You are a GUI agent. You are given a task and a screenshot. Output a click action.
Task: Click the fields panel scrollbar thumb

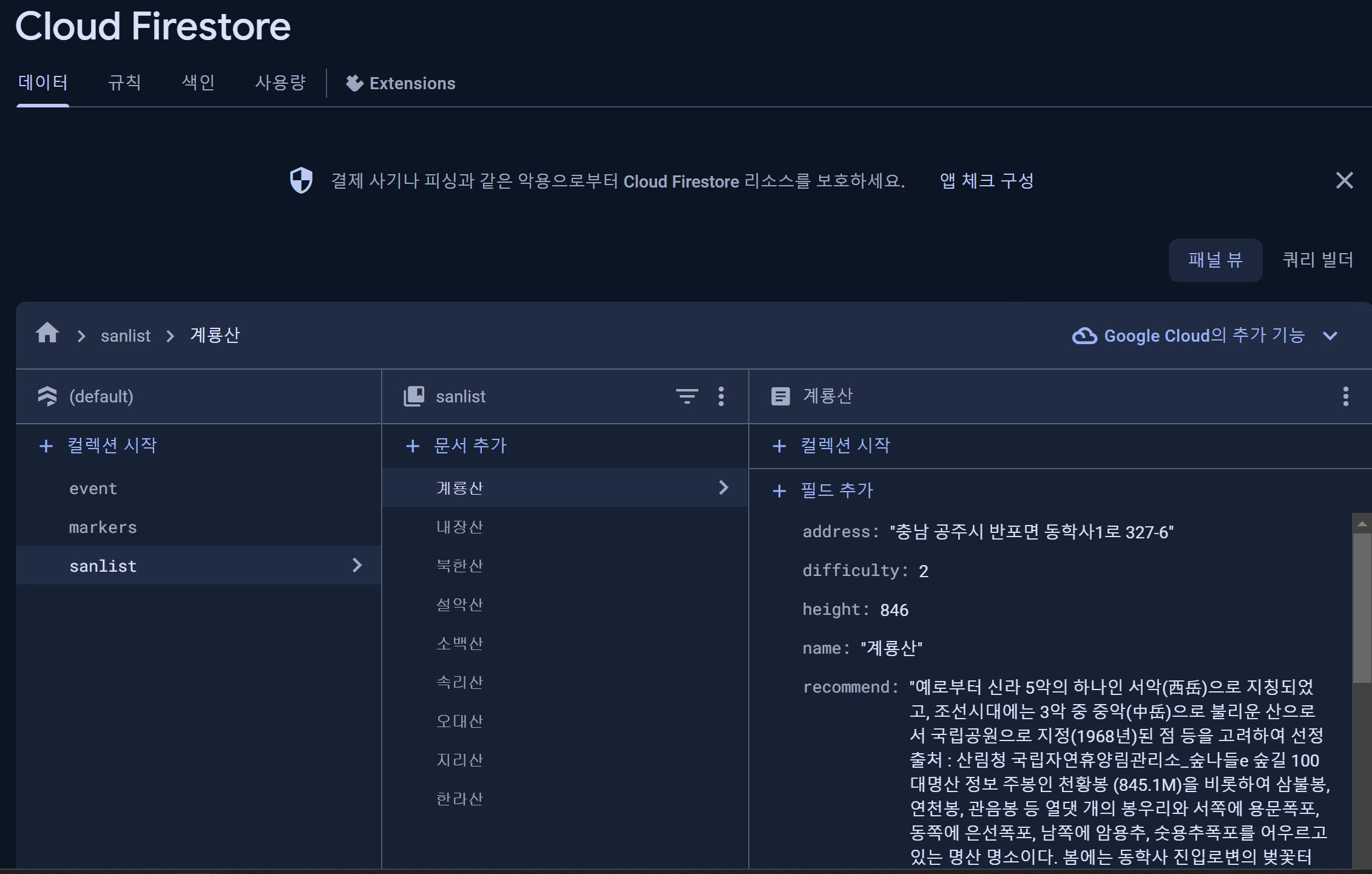1362,608
